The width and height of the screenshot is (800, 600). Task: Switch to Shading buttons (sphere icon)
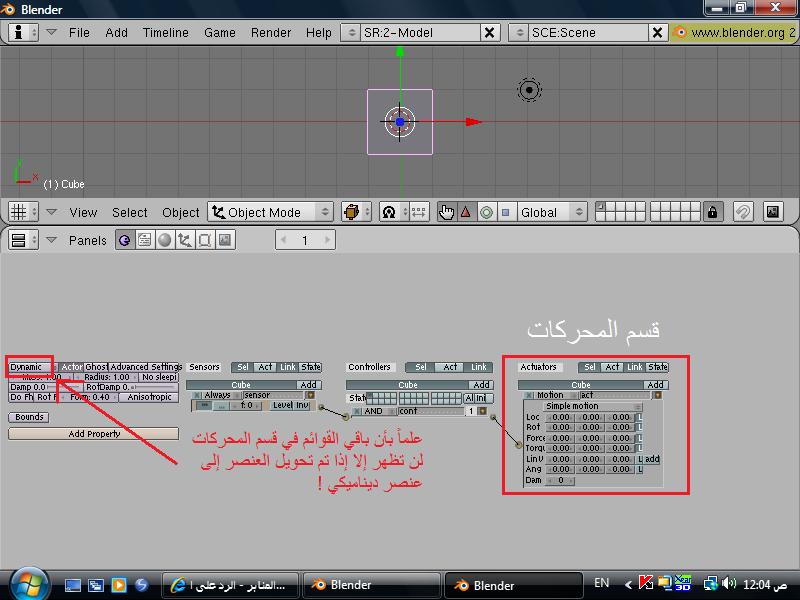pos(165,240)
